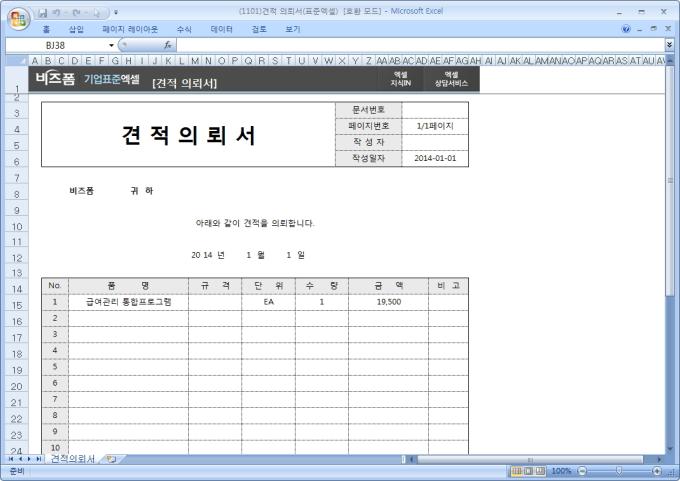Expand the Name Box dropdown arrow
The image size is (680, 481).
[111, 45]
